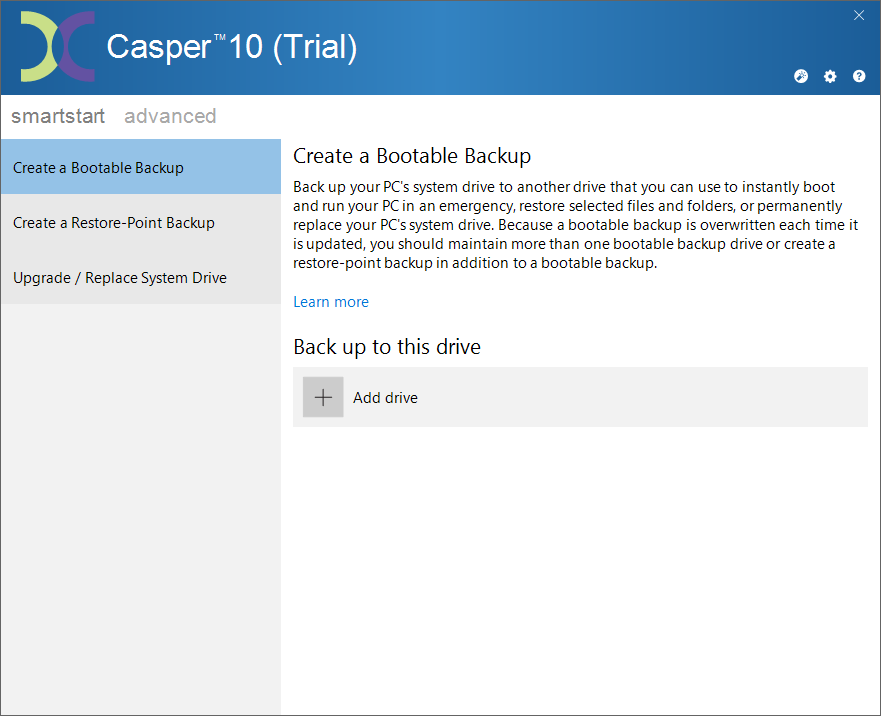Select Create a Restore-Point Backup
881x716 pixels.
pyautogui.click(x=141, y=223)
